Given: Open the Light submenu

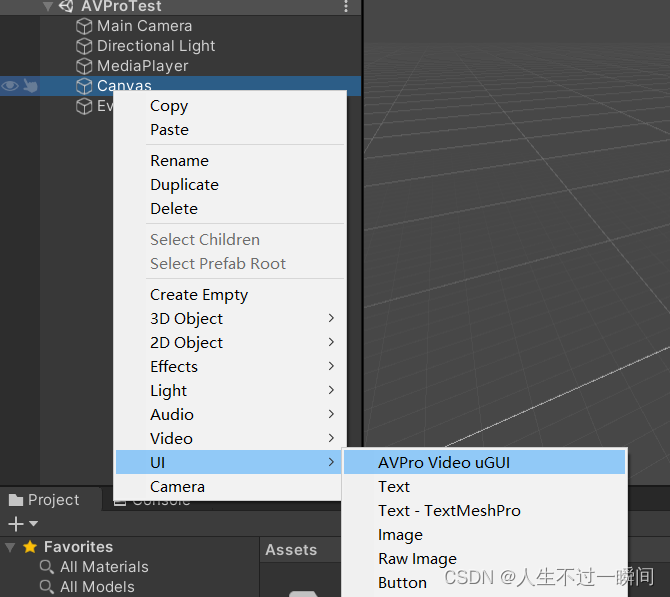Looking at the screenshot, I should point(230,391).
